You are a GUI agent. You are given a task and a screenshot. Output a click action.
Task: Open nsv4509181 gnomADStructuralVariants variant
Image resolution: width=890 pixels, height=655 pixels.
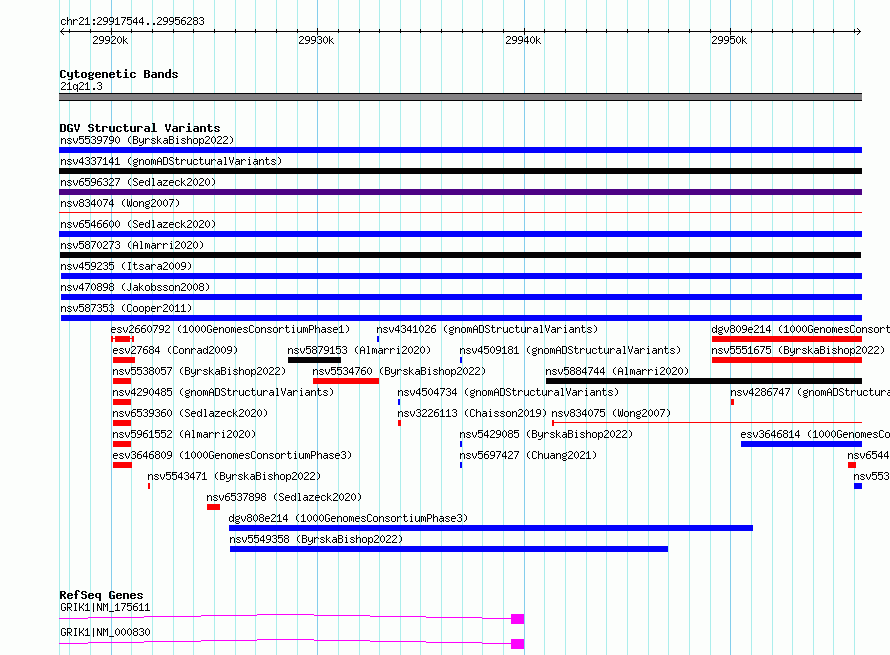[x=570, y=350]
